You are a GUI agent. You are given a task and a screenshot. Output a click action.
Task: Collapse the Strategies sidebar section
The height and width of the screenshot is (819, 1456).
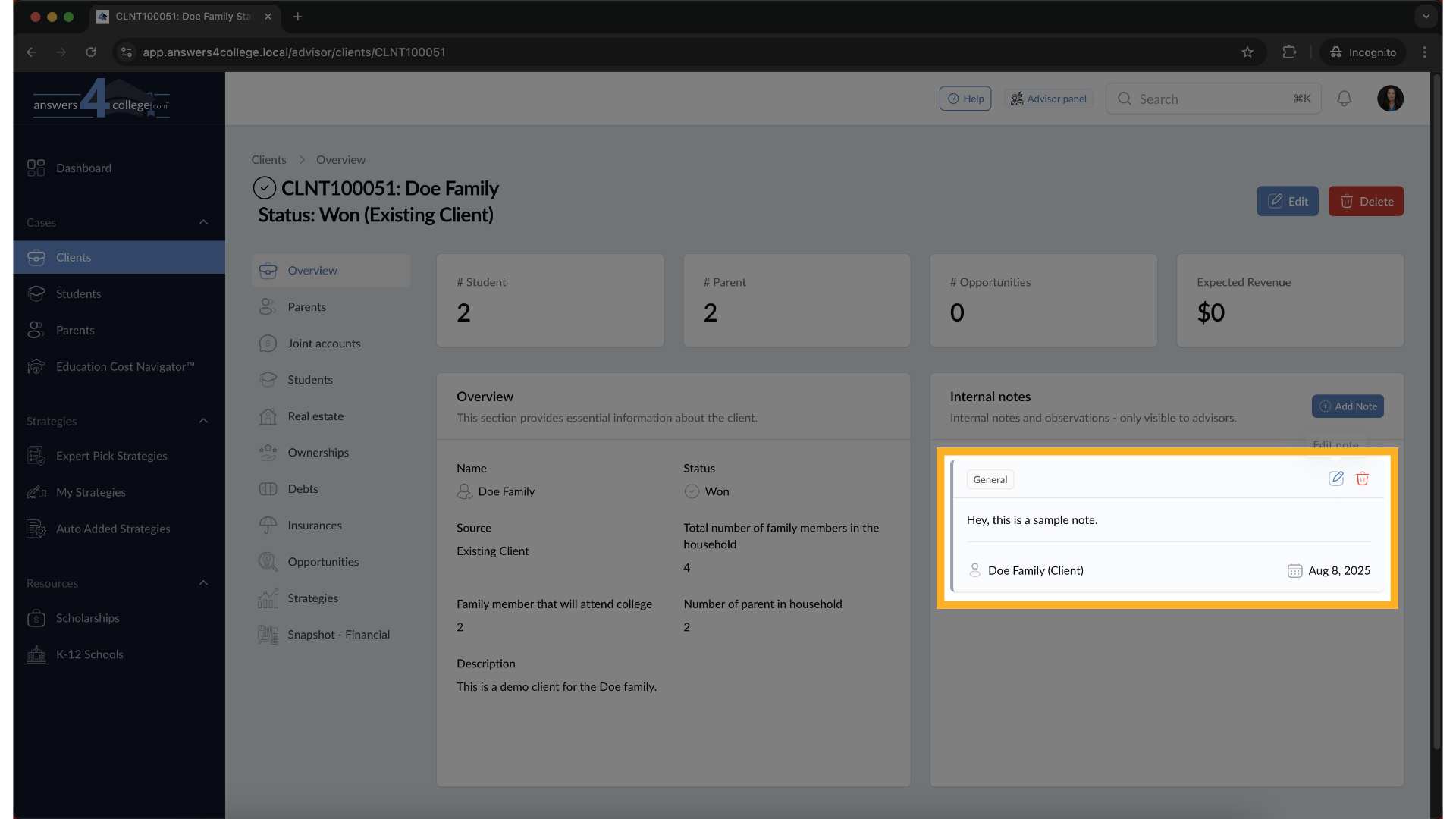pos(203,421)
